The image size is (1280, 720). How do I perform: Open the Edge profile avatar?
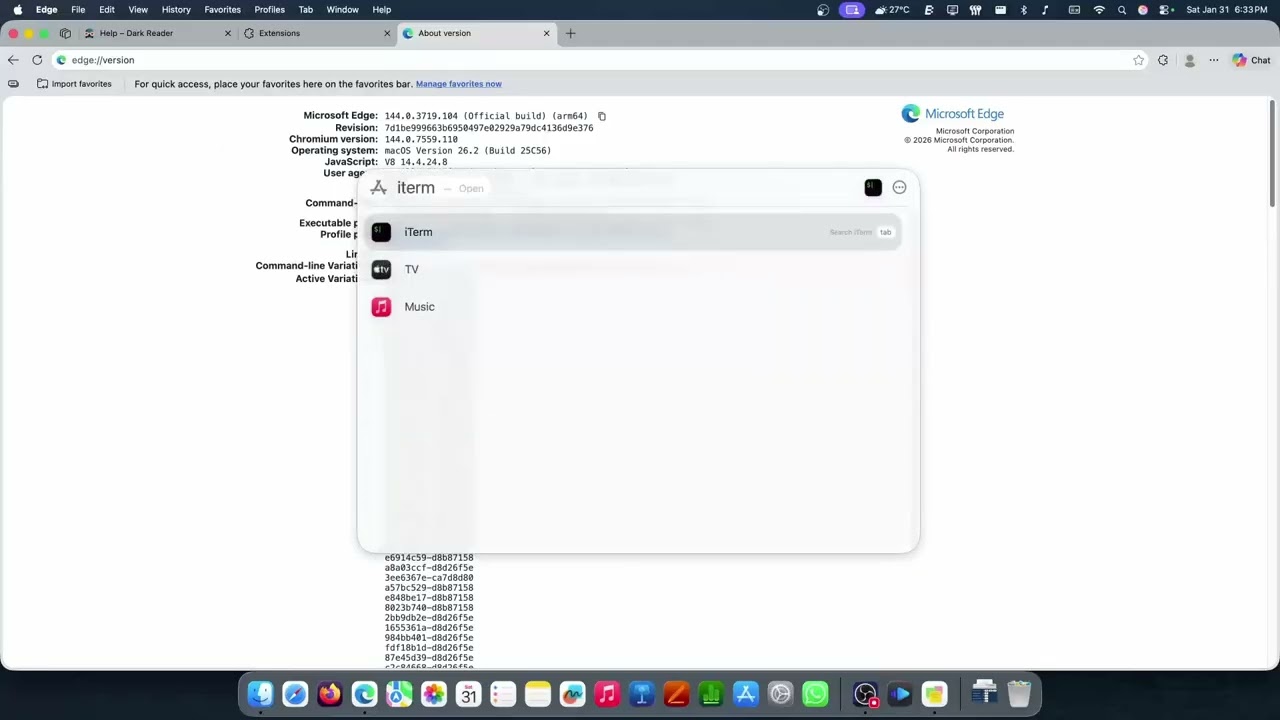coord(1189,60)
